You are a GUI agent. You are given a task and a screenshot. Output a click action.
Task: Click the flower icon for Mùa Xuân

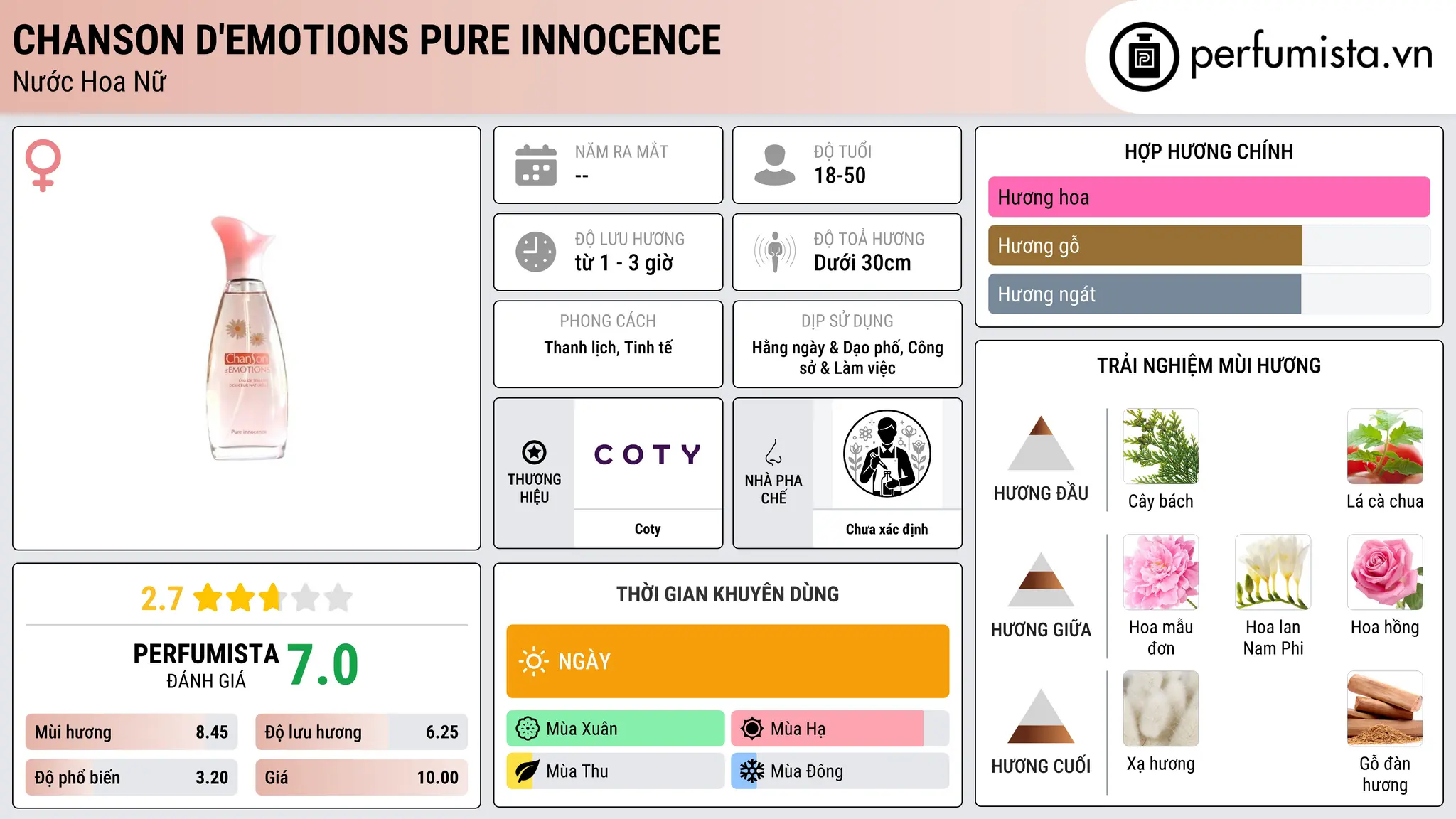tap(528, 729)
